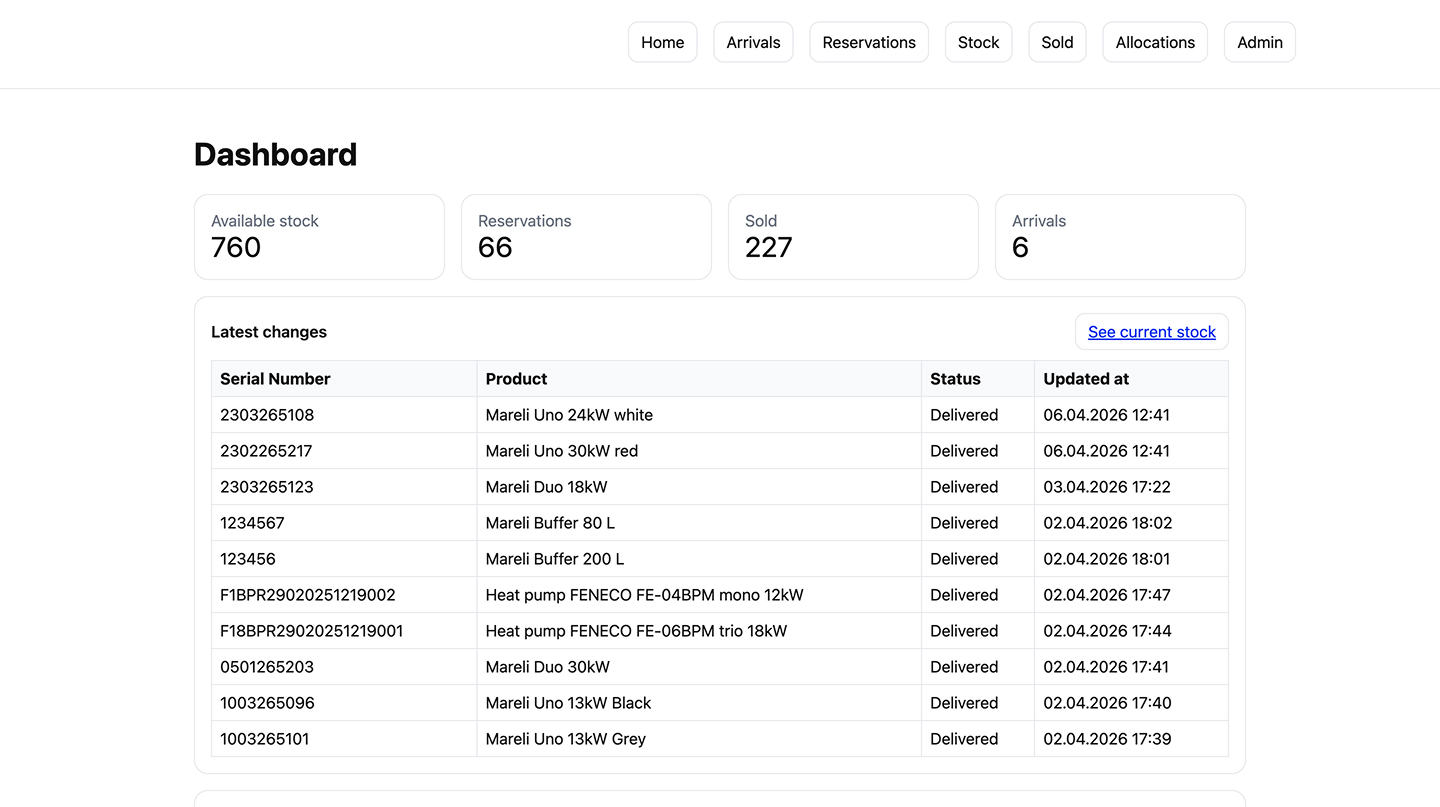Click Delivered status for Mareli Buffer 200 L
Viewport: 1440px width, 807px height.
964,559
